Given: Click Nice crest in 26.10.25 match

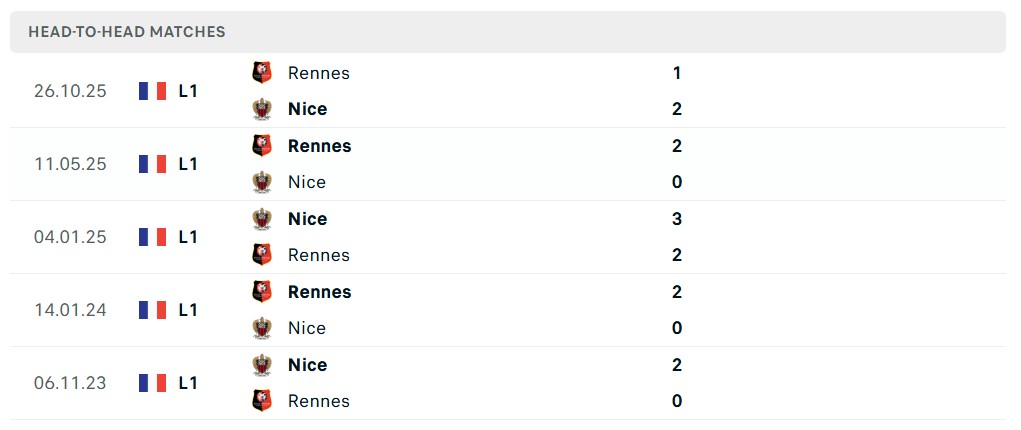Looking at the screenshot, I should click(262, 109).
